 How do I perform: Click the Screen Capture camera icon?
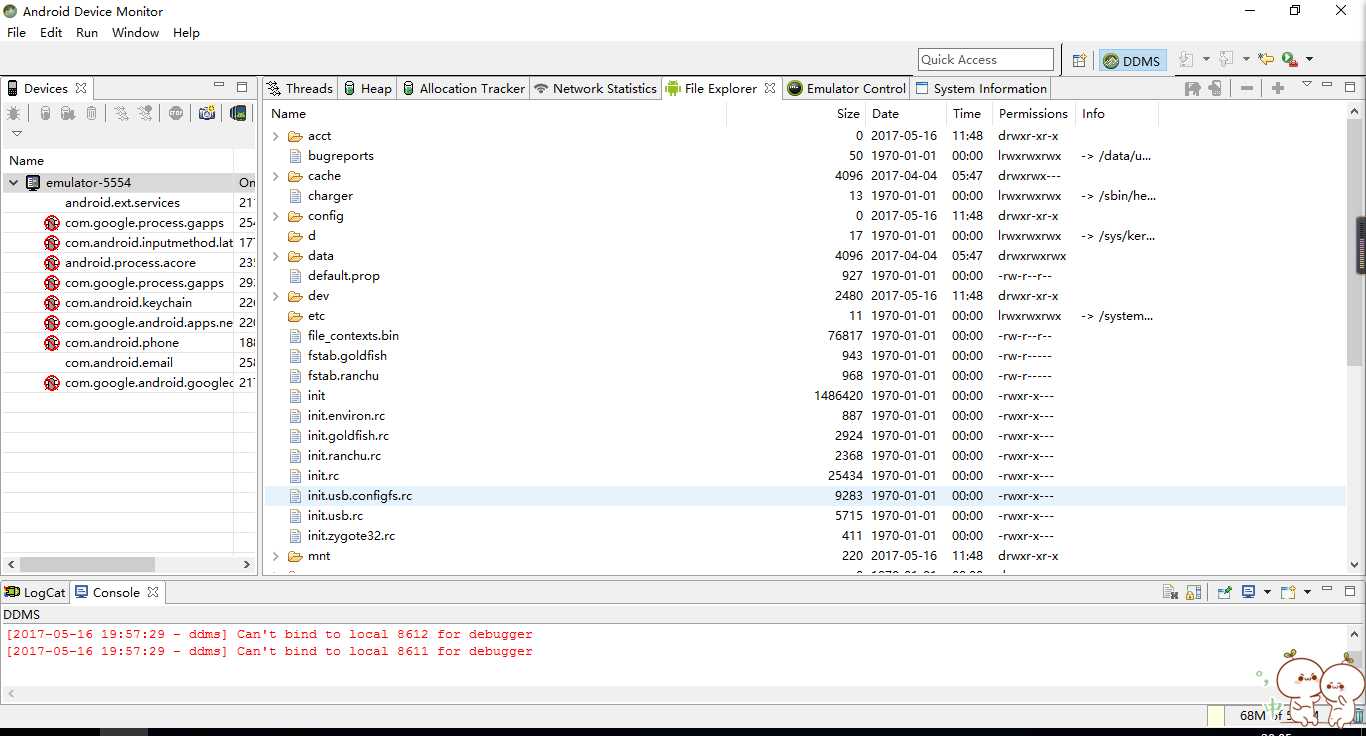pyautogui.click(x=206, y=113)
